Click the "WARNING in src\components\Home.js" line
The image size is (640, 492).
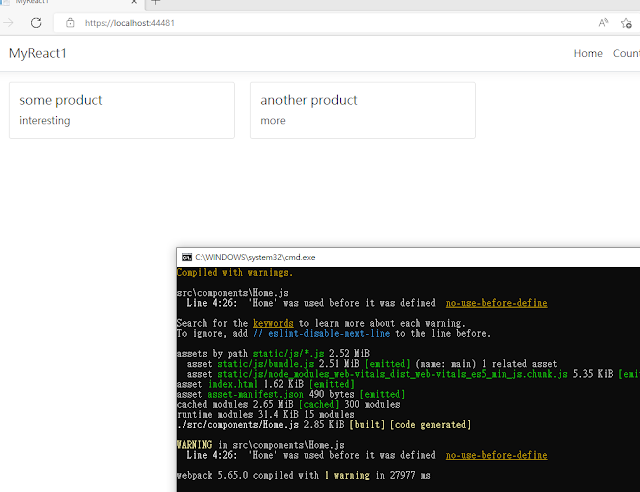(x=260, y=445)
